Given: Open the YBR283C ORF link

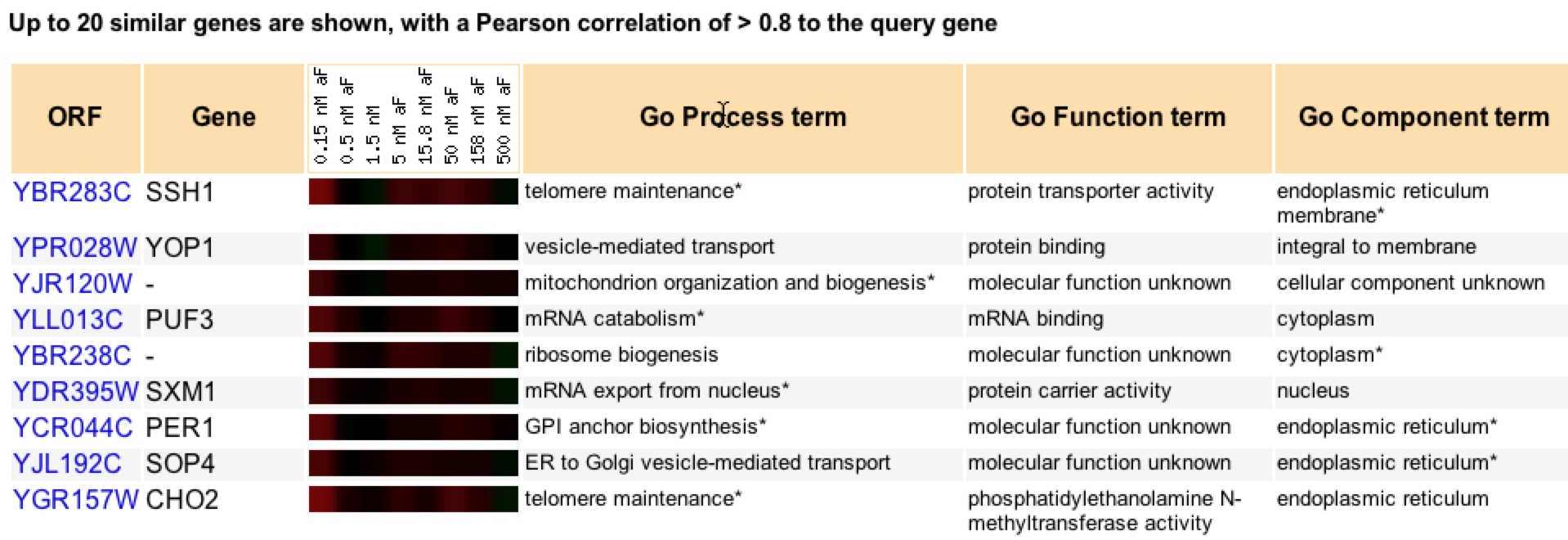Looking at the screenshot, I should pyautogui.click(x=72, y=192).
